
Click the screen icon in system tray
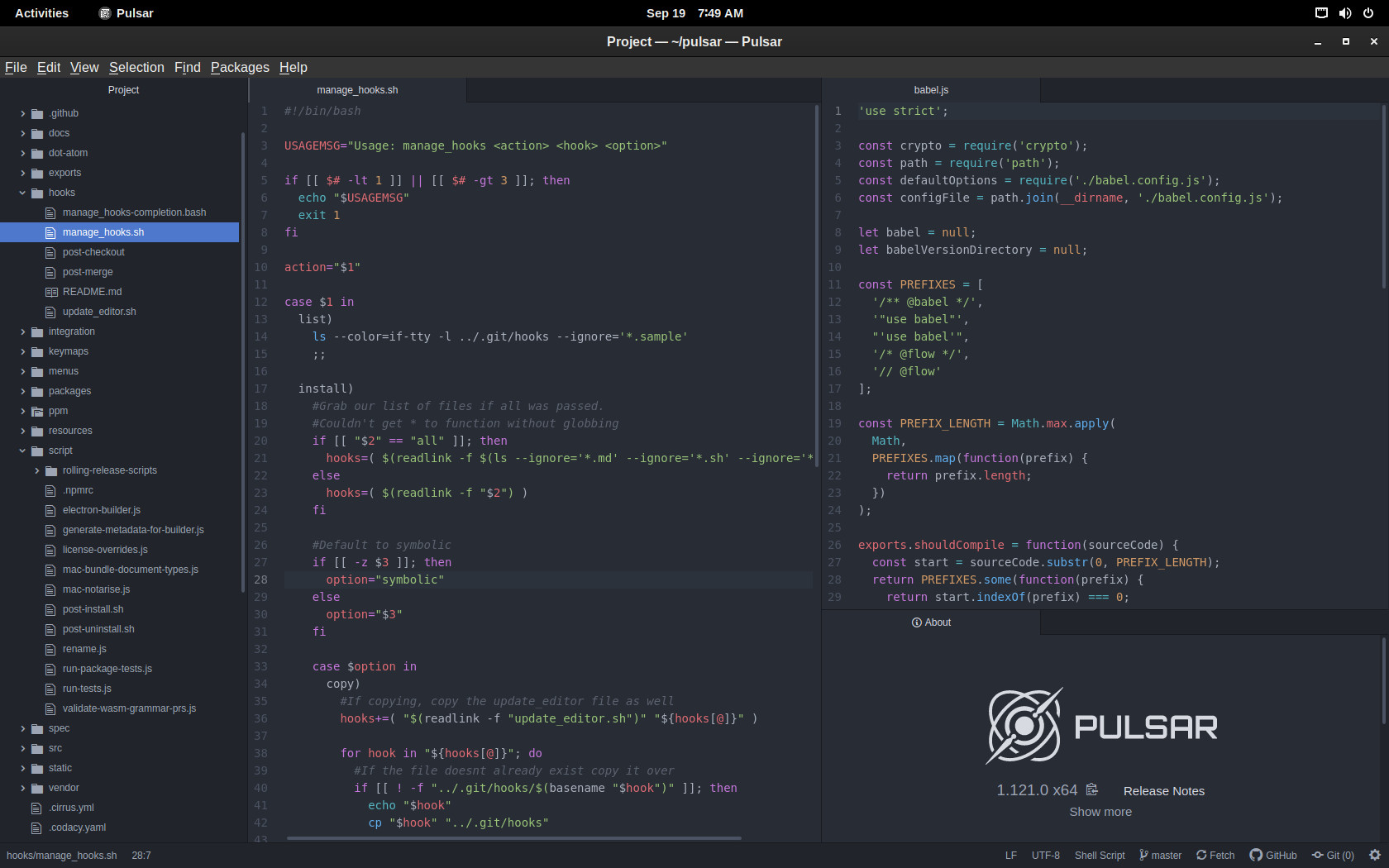click(1321, 13)
